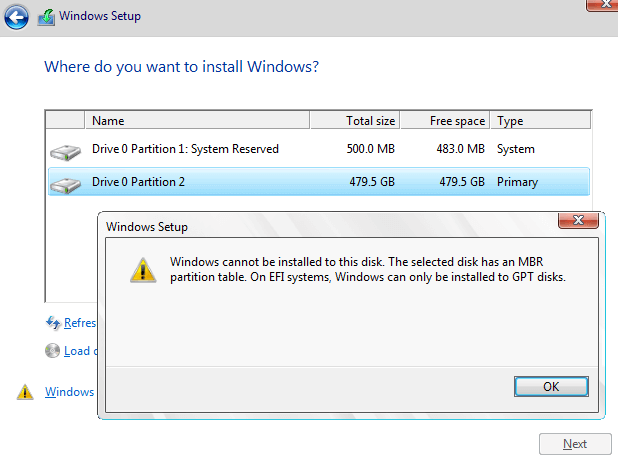Select the Drive 0 Partition 2 disk icon
The image size is (618, 460).
click(x=65, y=185)
